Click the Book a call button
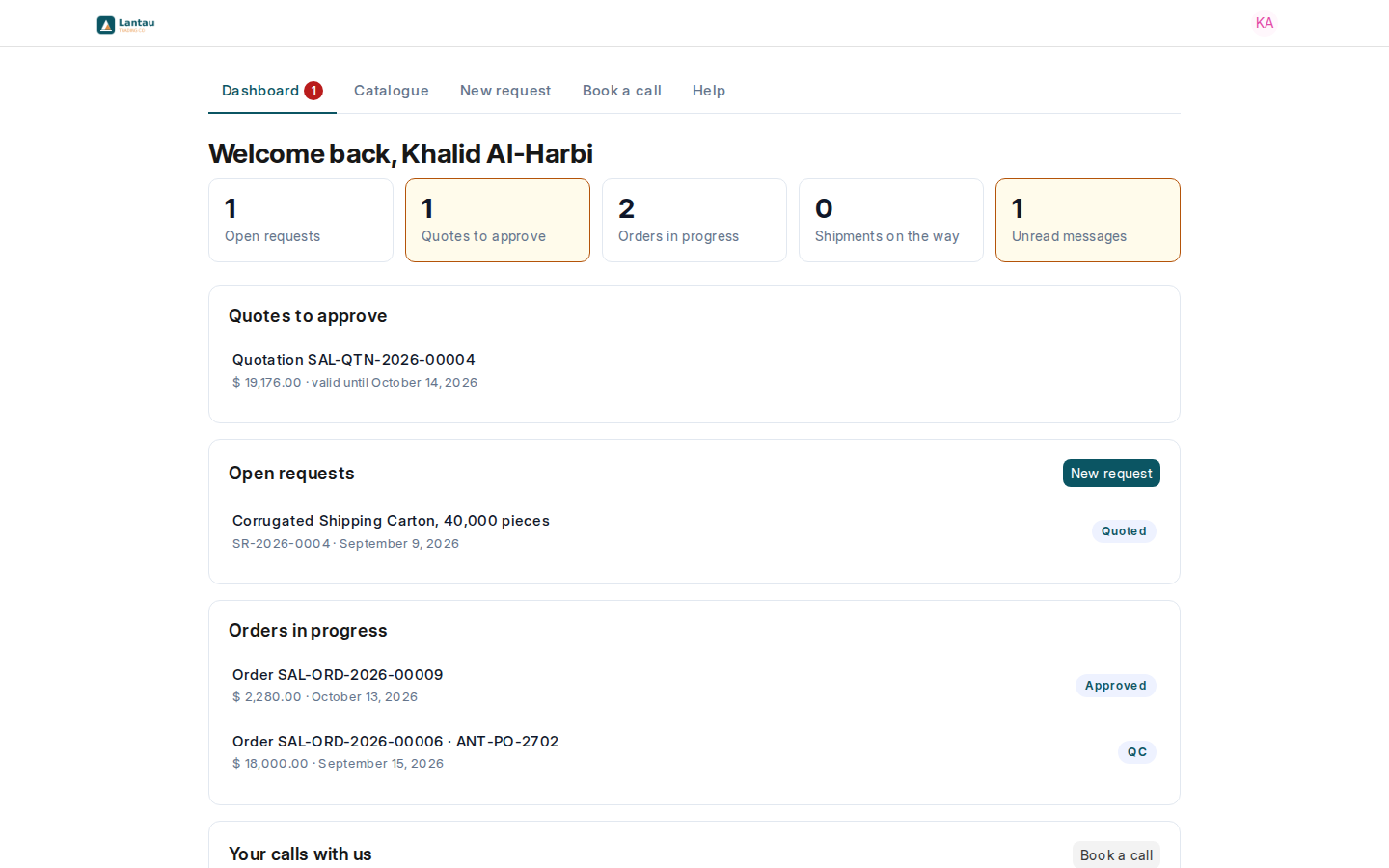 coord(1116,855)
